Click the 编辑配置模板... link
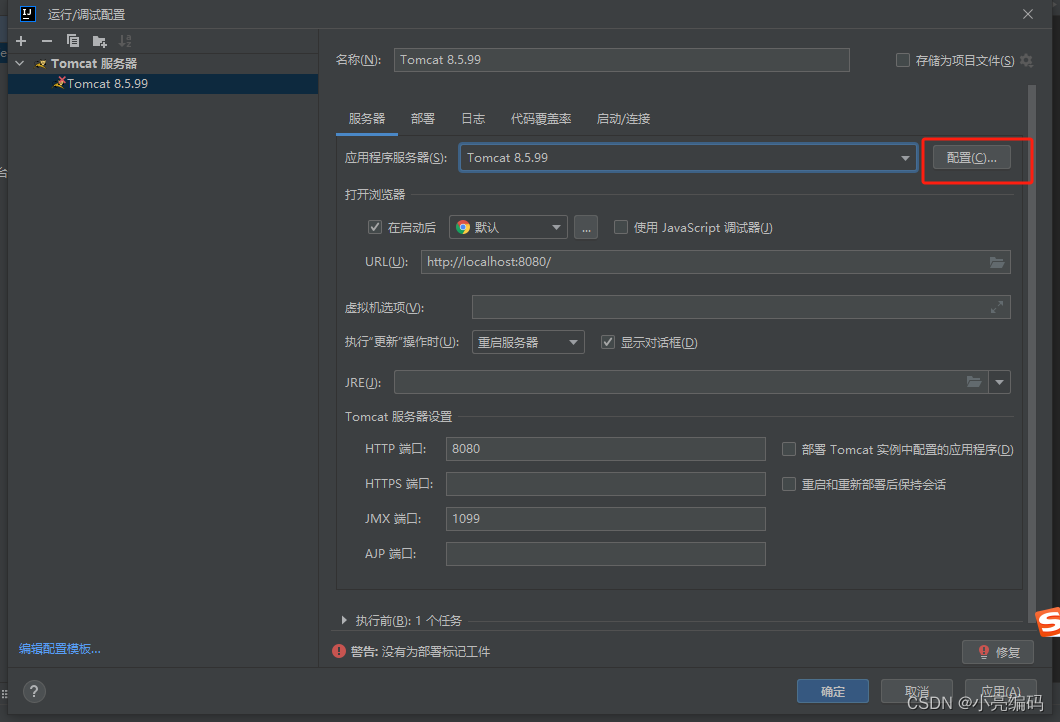Viewport: 1060px width, 722px height. click(60, 649)
